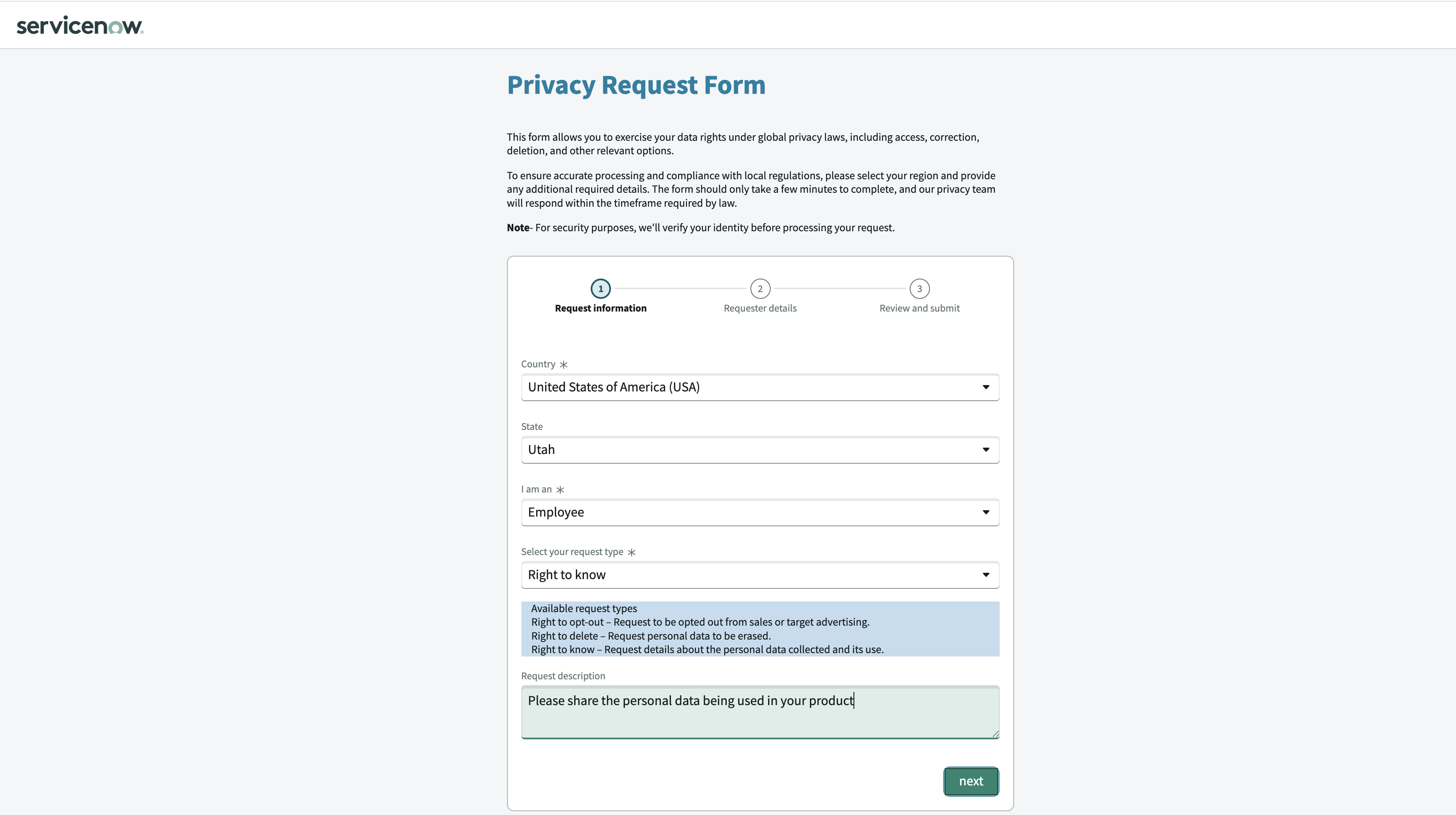Expand the State dropdown showing Utah
The image size is (1456, 815).
click(x=760, y=450)
